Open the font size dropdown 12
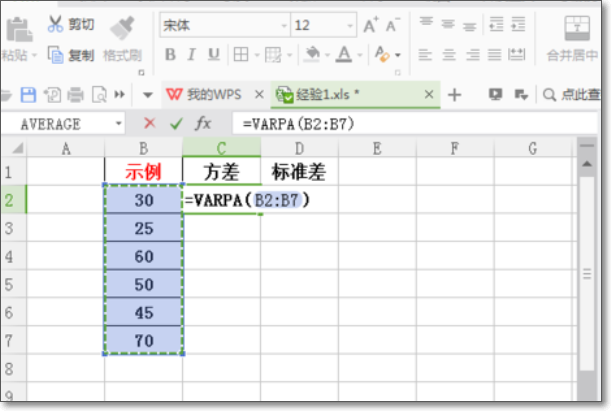Viewport: 611px width, 411px height. (350, 25)
